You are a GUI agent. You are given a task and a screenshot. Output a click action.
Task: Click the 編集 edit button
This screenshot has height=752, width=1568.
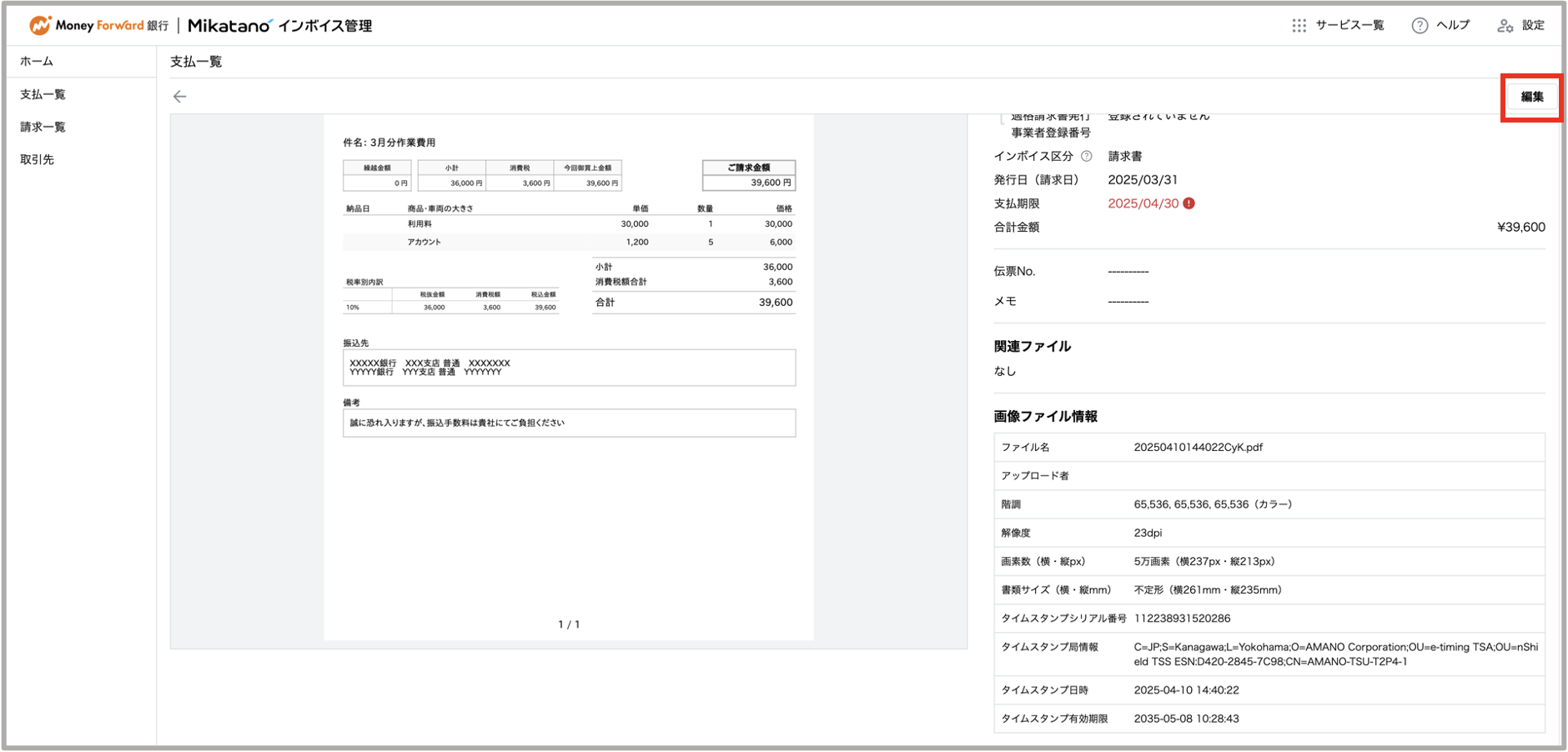1532,97
